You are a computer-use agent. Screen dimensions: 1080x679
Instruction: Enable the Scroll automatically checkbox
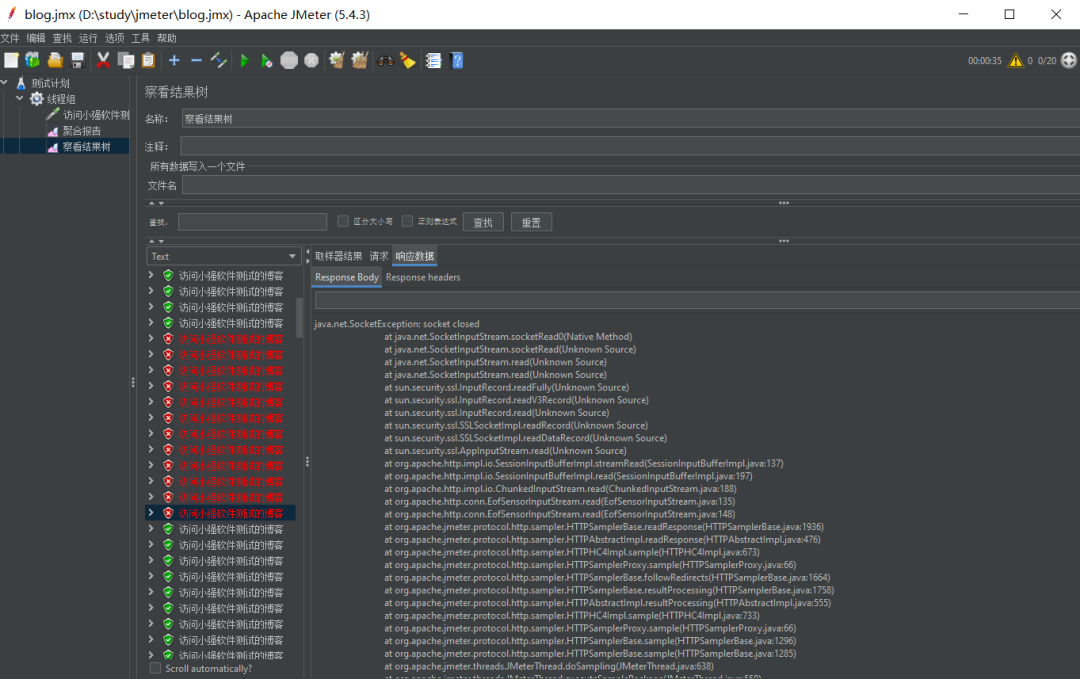tap(156, 668)
